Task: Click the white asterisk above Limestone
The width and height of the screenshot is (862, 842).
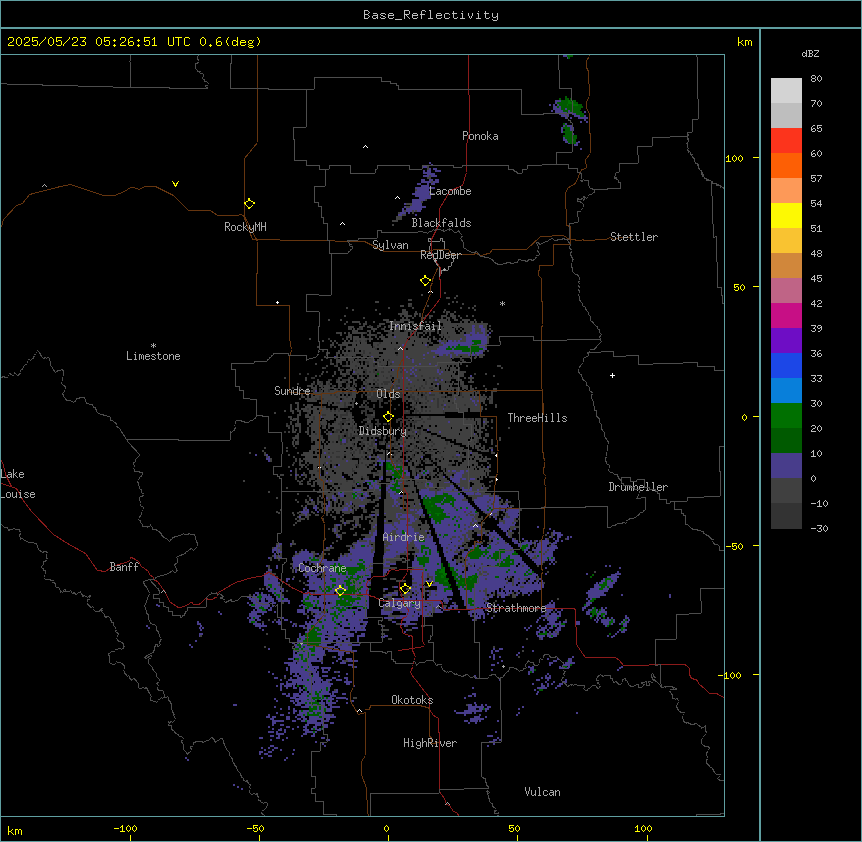Action: point(153,346)
